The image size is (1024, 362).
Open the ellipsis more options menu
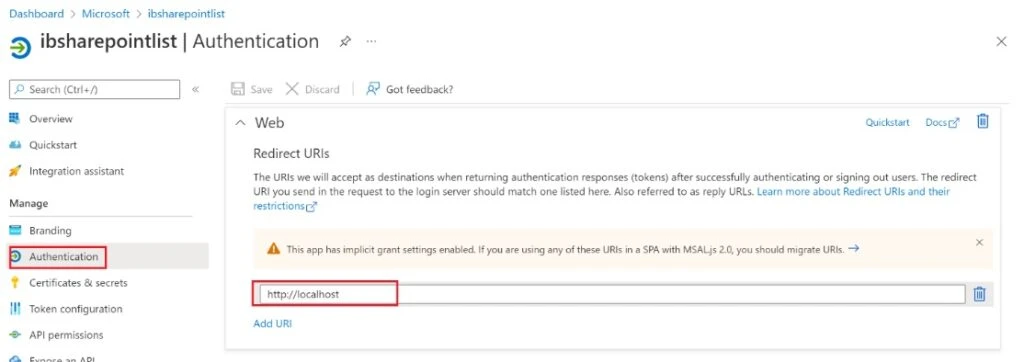coord(371,41)
